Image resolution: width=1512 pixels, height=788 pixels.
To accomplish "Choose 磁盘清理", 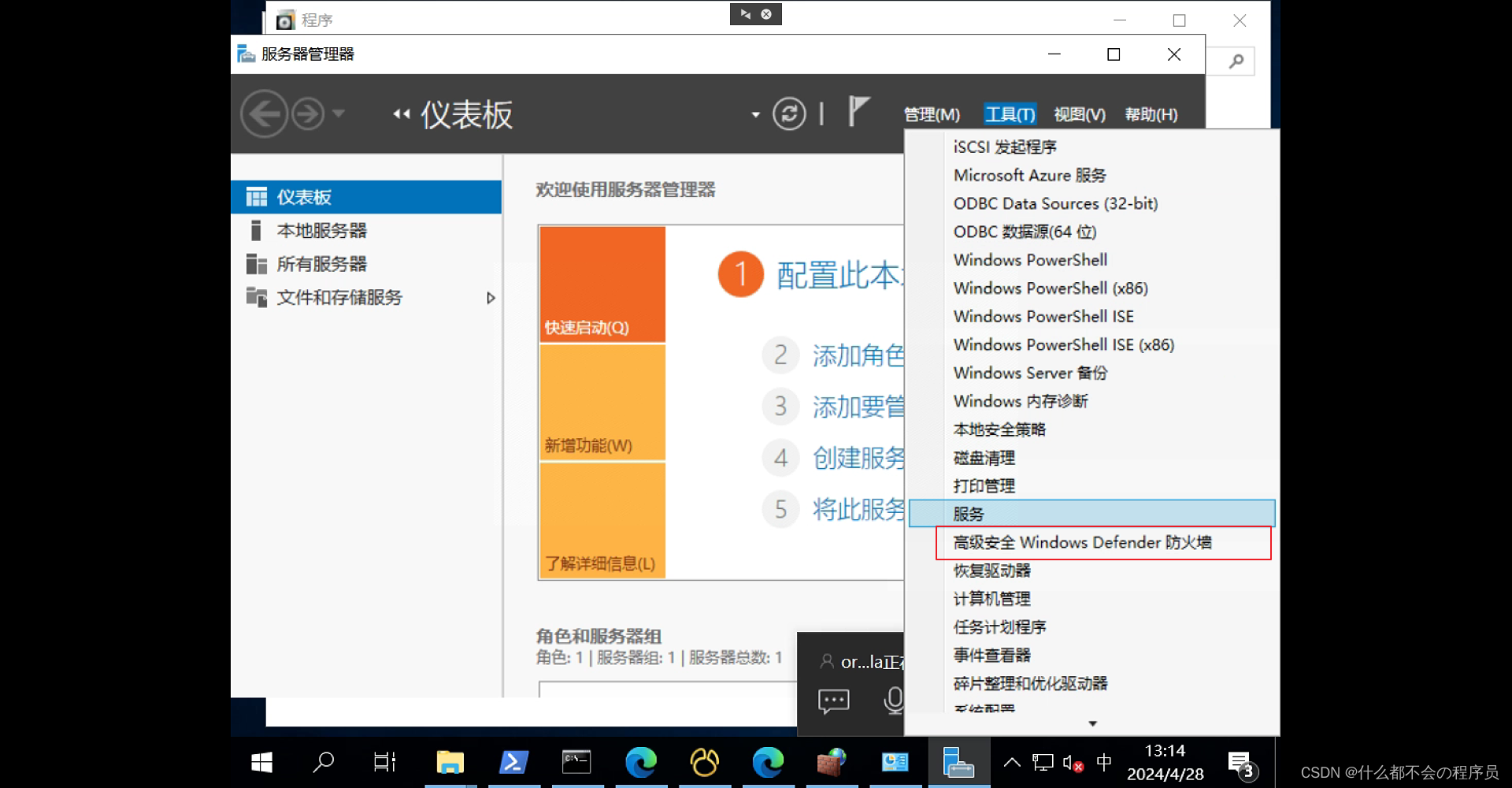I will tap(1091, 458).
